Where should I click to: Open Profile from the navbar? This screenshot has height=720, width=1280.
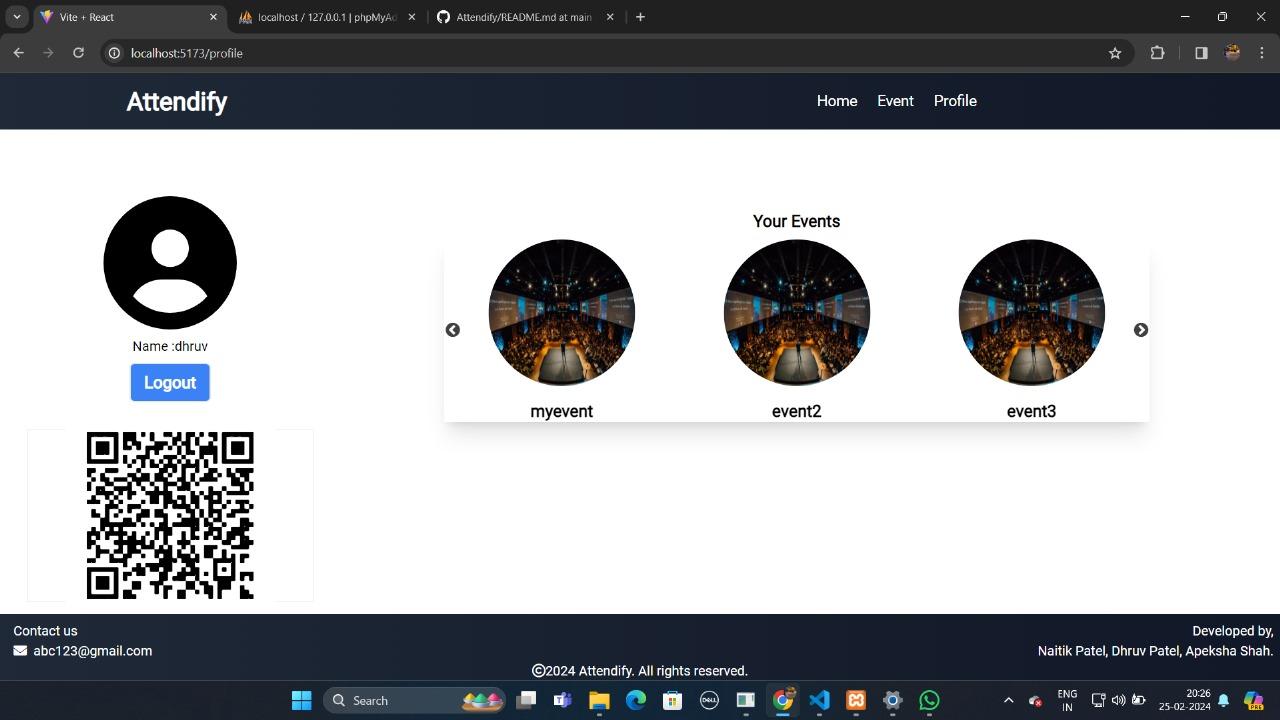[955, 101]
